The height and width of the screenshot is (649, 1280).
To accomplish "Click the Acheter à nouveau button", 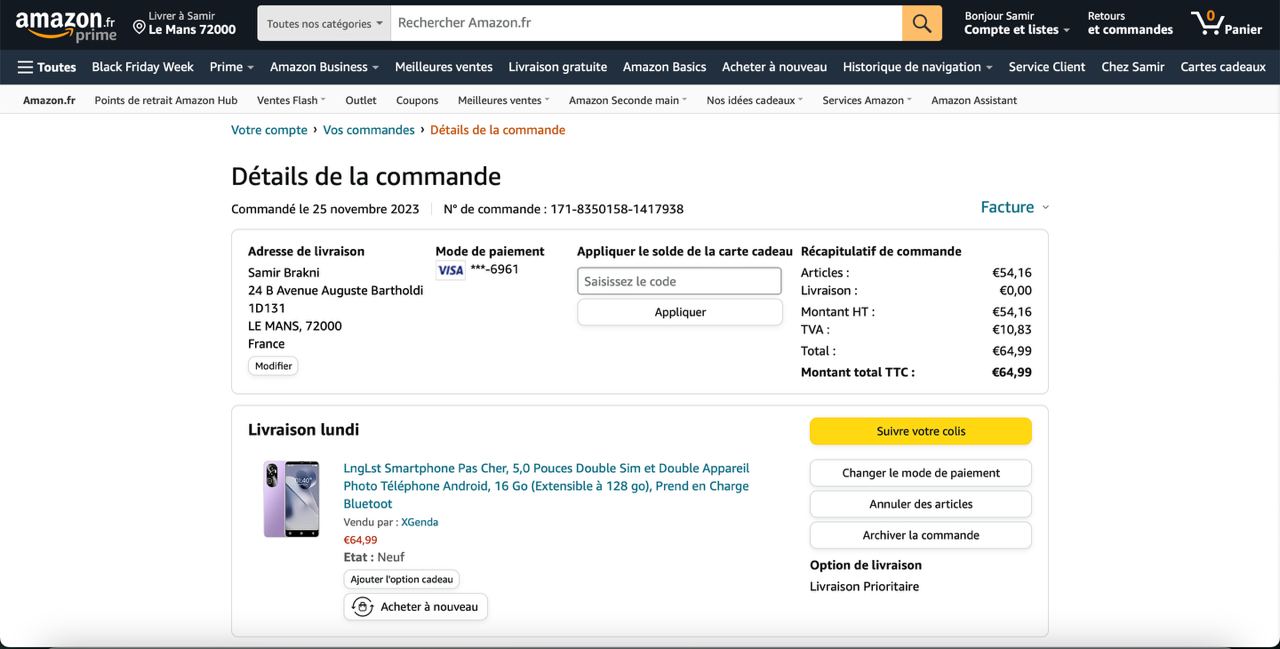I will point(415,607).
